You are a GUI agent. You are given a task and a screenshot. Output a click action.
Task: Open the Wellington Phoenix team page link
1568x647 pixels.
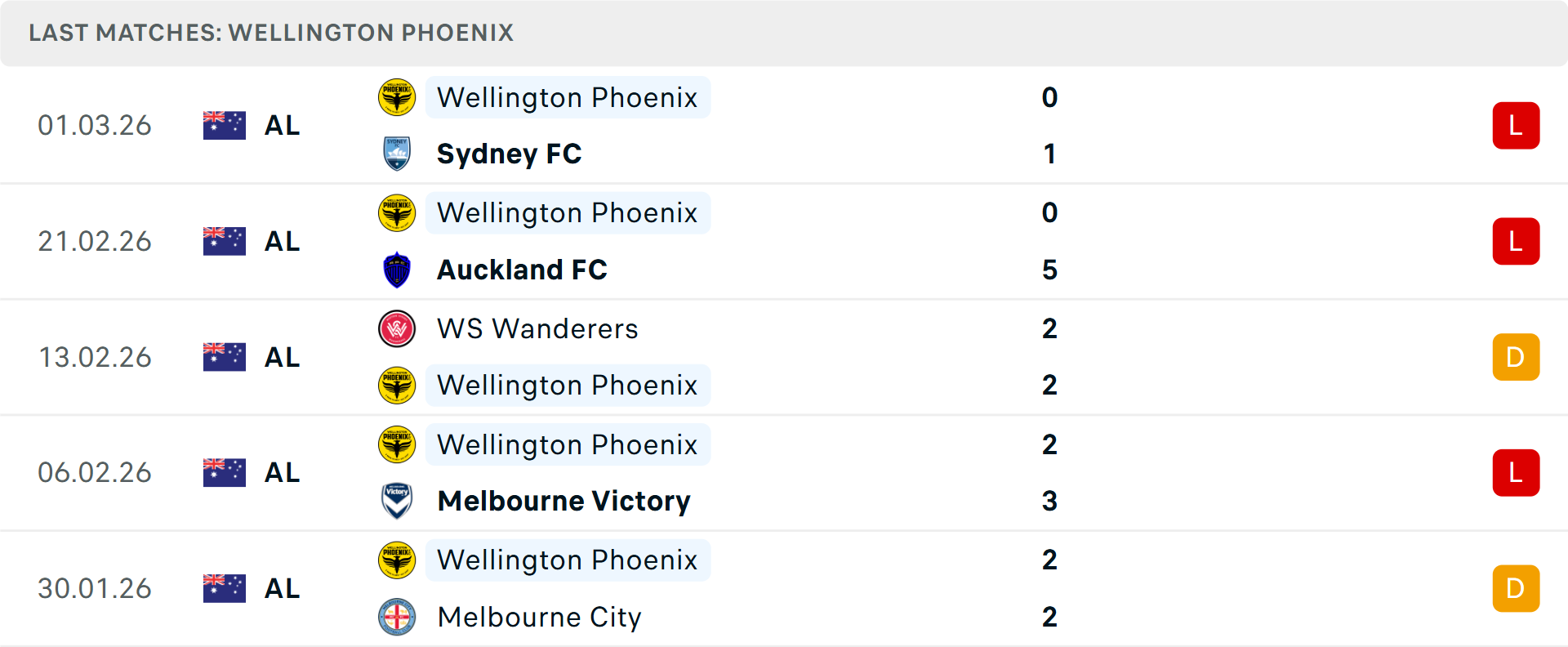[568, 97]
